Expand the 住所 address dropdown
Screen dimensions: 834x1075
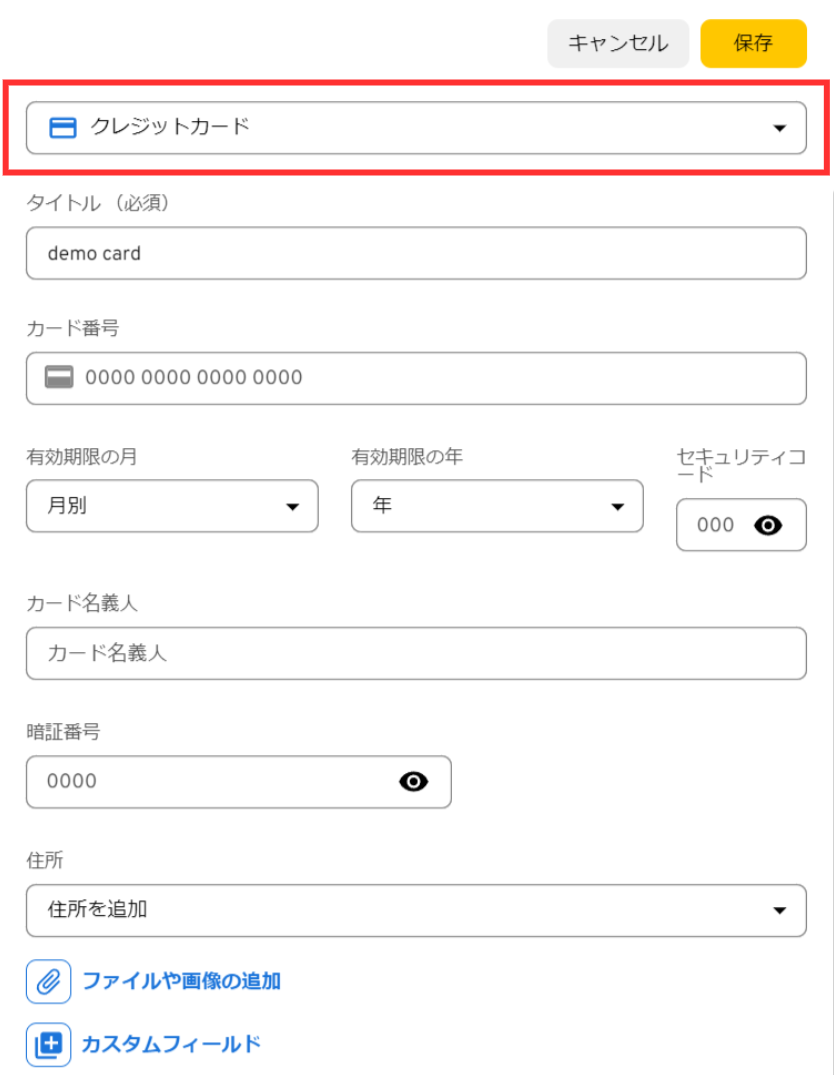780,911
